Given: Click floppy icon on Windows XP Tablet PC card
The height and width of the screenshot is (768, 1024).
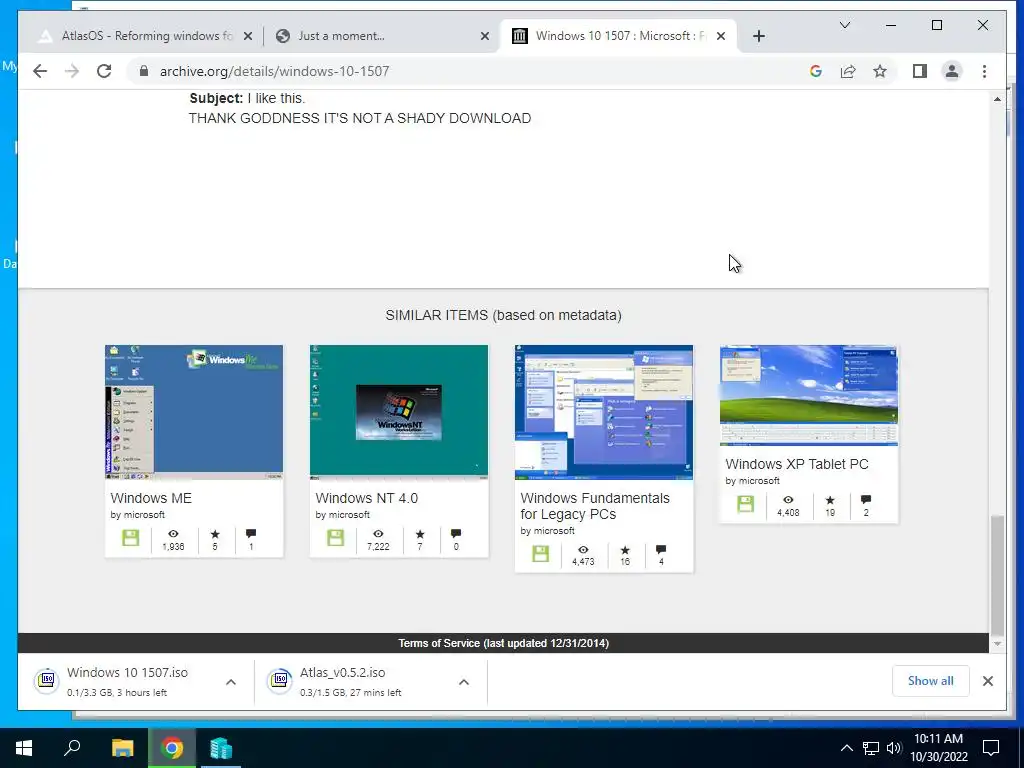Looking at the screenshot, I should [x=746, y=504].
